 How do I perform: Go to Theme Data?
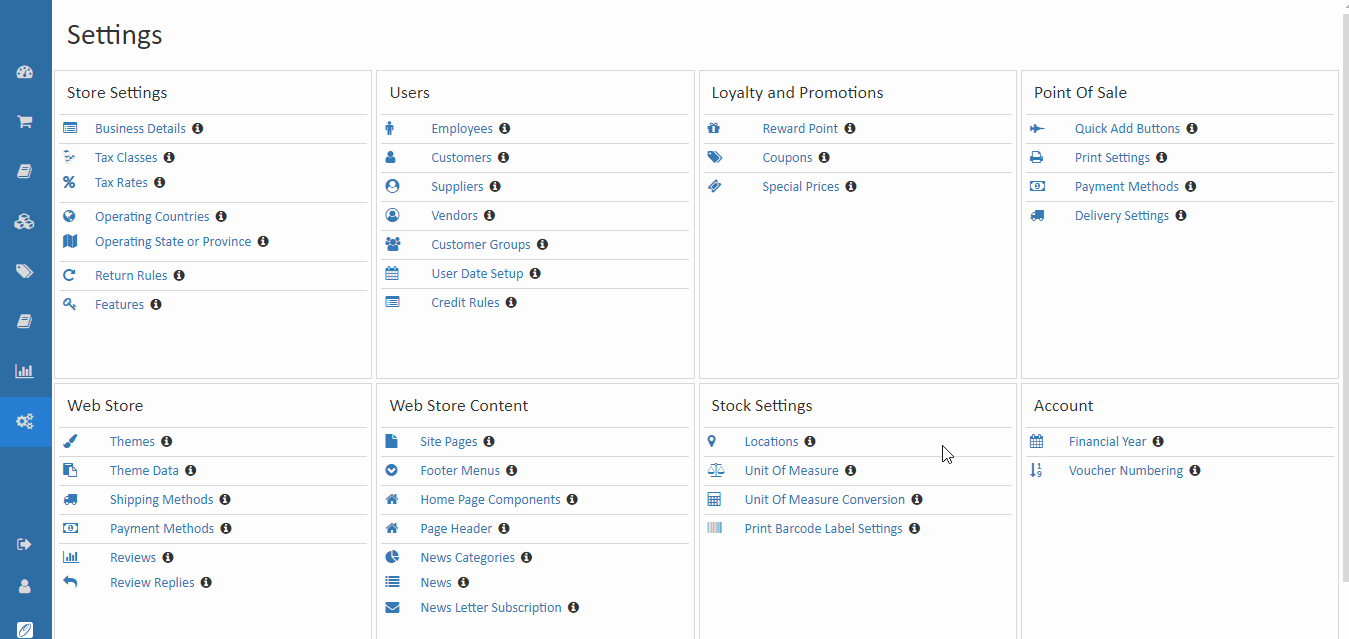(x=144, y=471)
